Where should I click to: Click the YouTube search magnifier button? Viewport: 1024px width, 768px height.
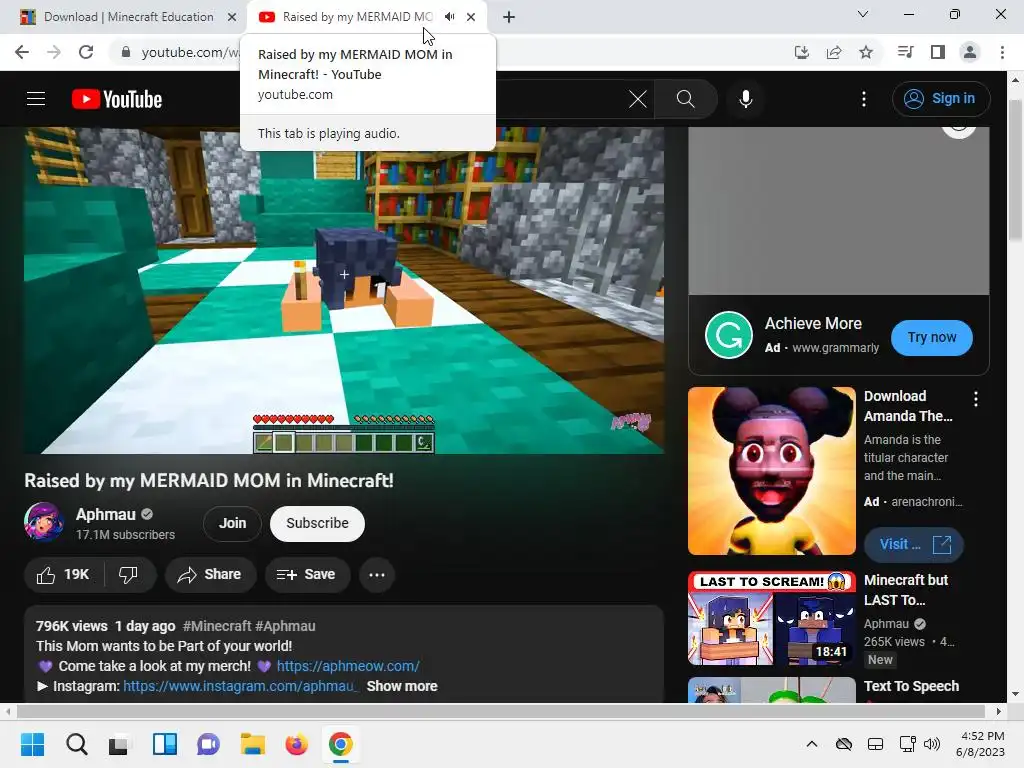pos(685,99)
